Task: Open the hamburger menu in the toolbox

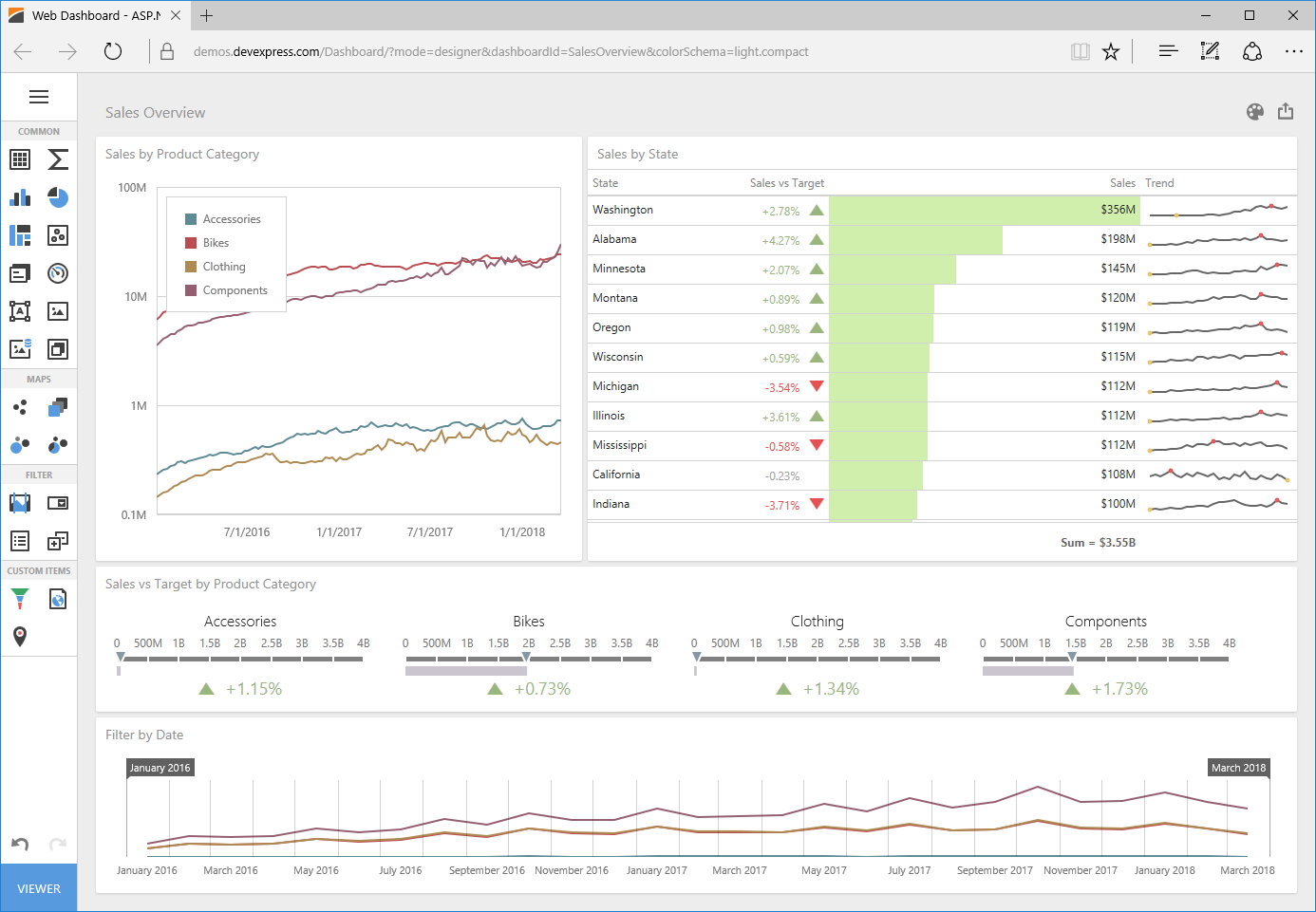Action: 39,97
